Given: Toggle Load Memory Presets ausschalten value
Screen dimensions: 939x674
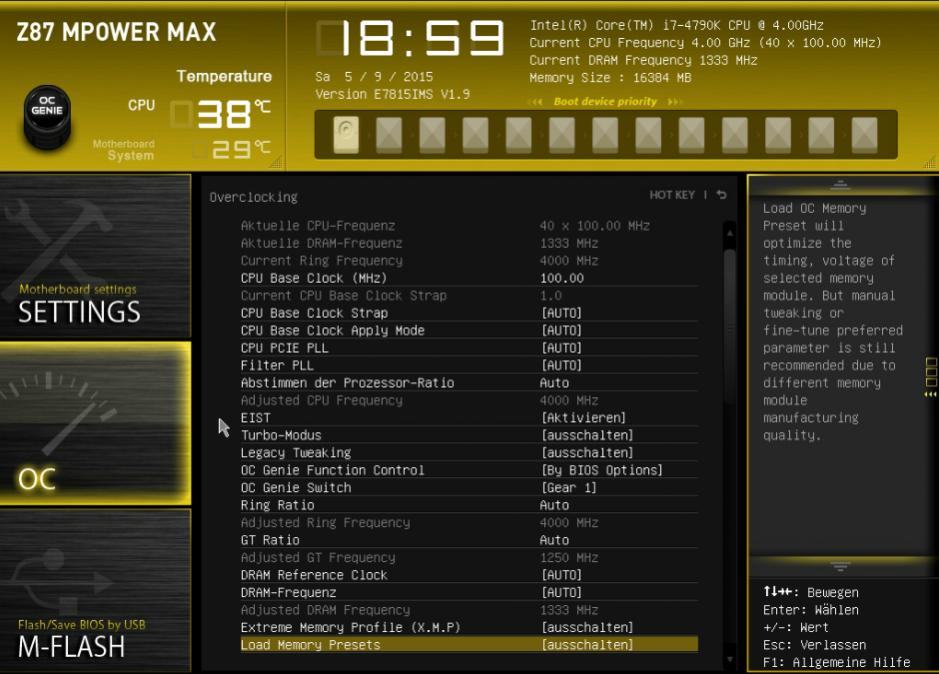Looking at the screenshot, I should (x=587, y=645).
